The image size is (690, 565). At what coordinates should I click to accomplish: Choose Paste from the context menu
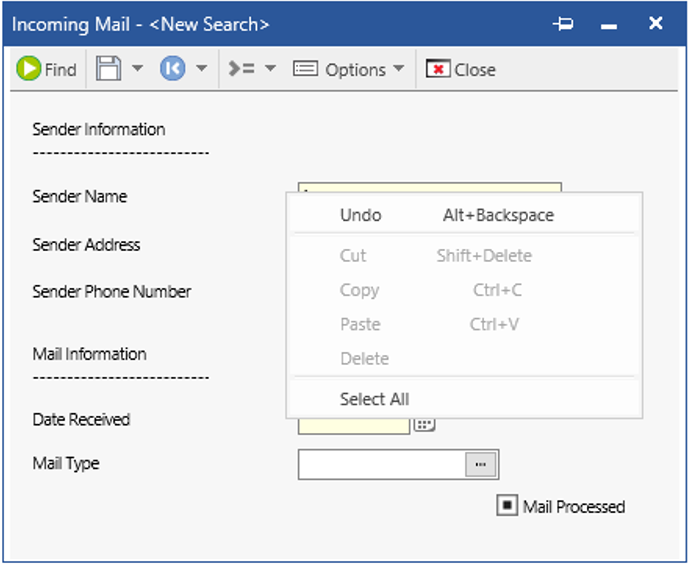(464, 324)
